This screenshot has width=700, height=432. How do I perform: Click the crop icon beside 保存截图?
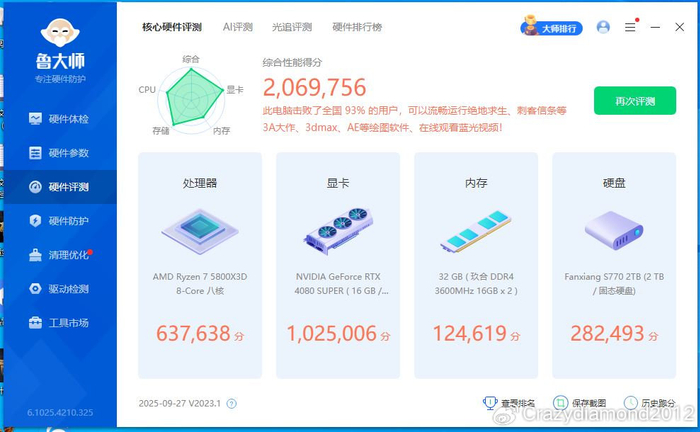coord(560,403)
